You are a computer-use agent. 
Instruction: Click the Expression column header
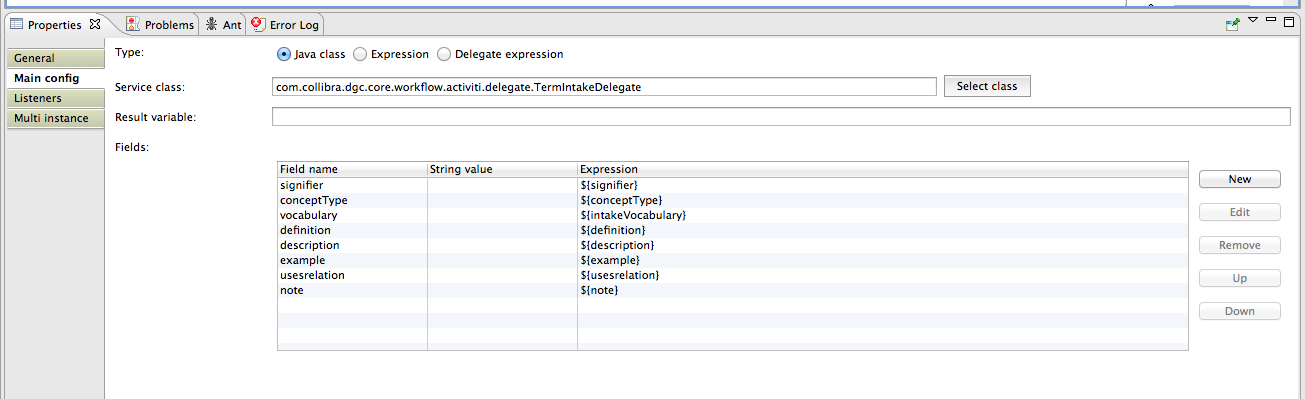tap(882, 170)
